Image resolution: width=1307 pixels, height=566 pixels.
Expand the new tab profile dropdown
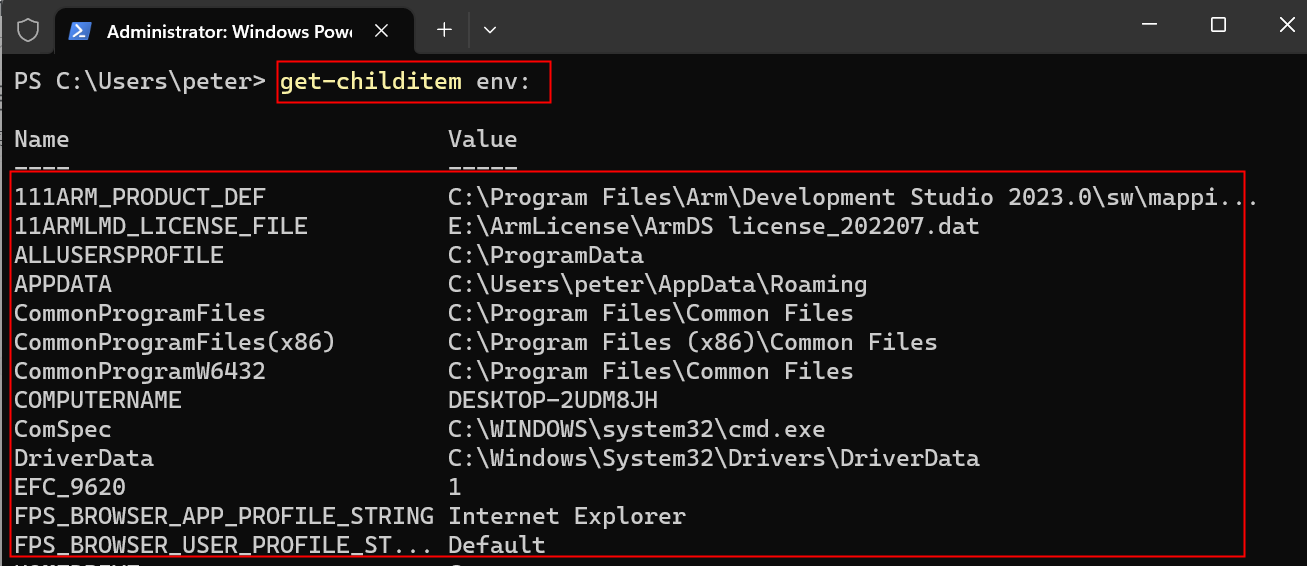coord(490,30)
